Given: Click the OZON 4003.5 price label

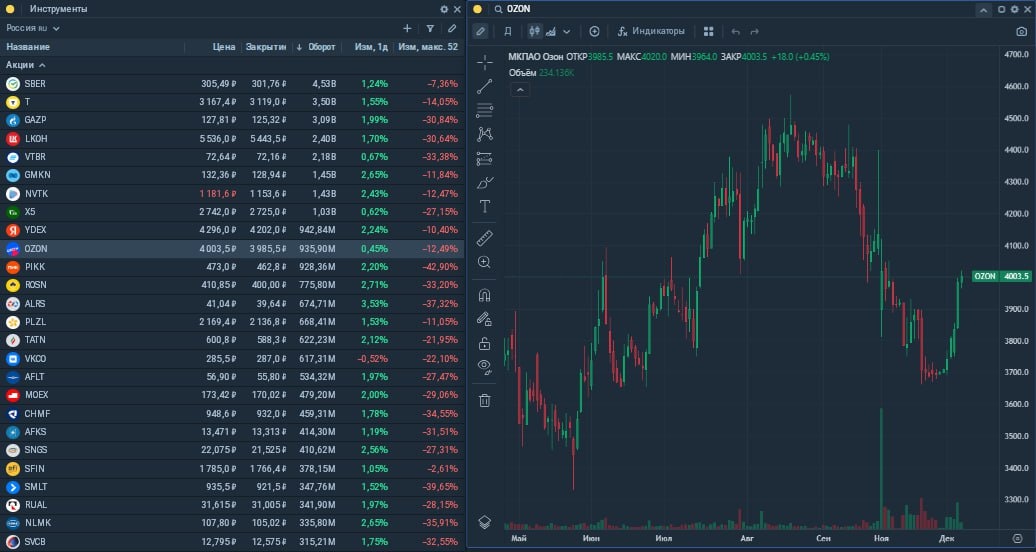Looking at the screenshot, I should pyautogui.click(x=1002, y=276).
